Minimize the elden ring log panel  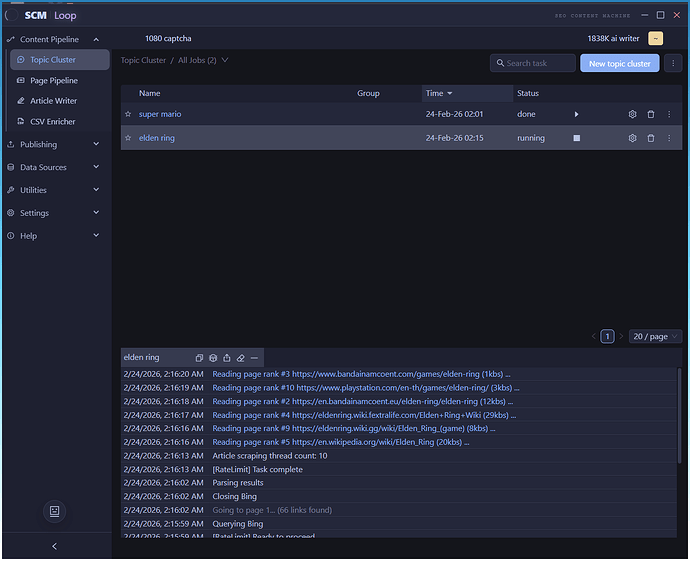[254, 357]
